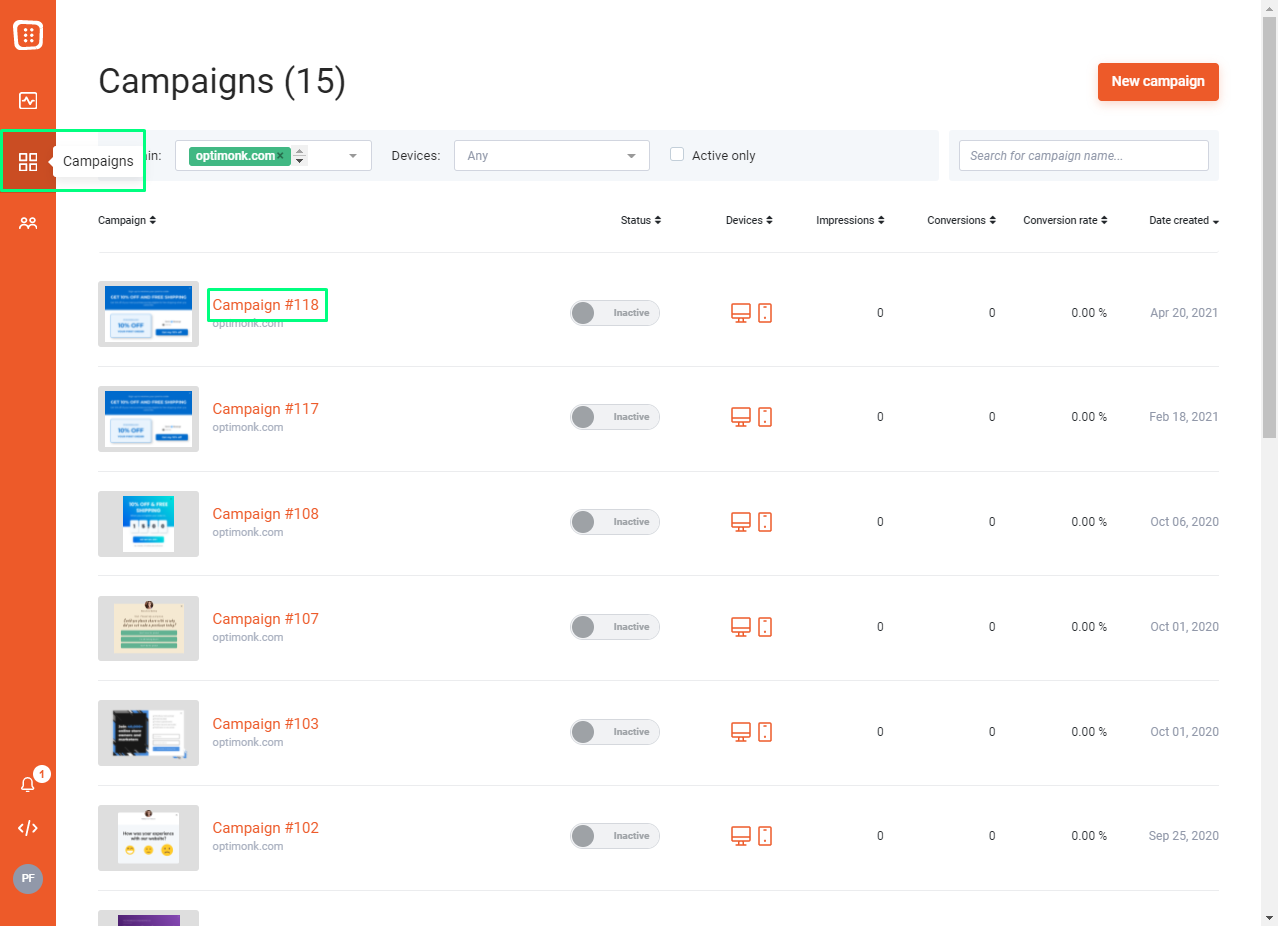1278x926 pixels.
Task: Sort by Impressions column header
Action: pos(850,220)
